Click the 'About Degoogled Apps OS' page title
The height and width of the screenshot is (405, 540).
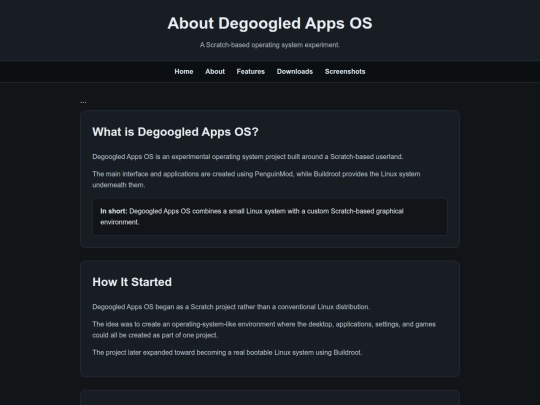(x=270, y=23)
